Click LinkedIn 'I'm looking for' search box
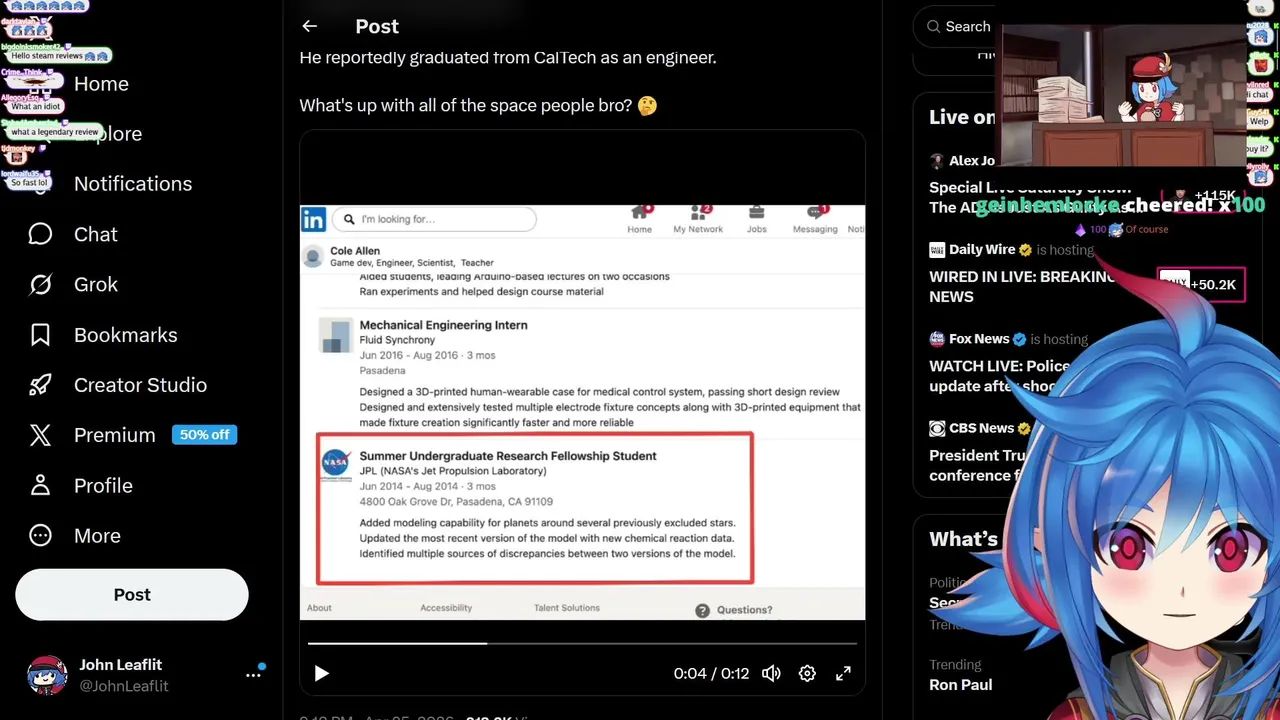The height and width of the screenshot is (720, 1280). pyautogui.click(x=435, y=219)
